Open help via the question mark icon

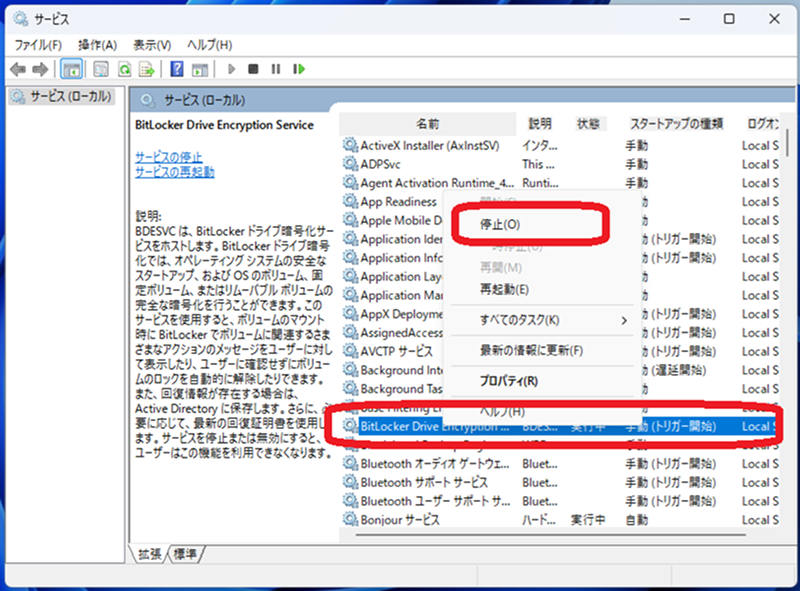coord(178,68)
